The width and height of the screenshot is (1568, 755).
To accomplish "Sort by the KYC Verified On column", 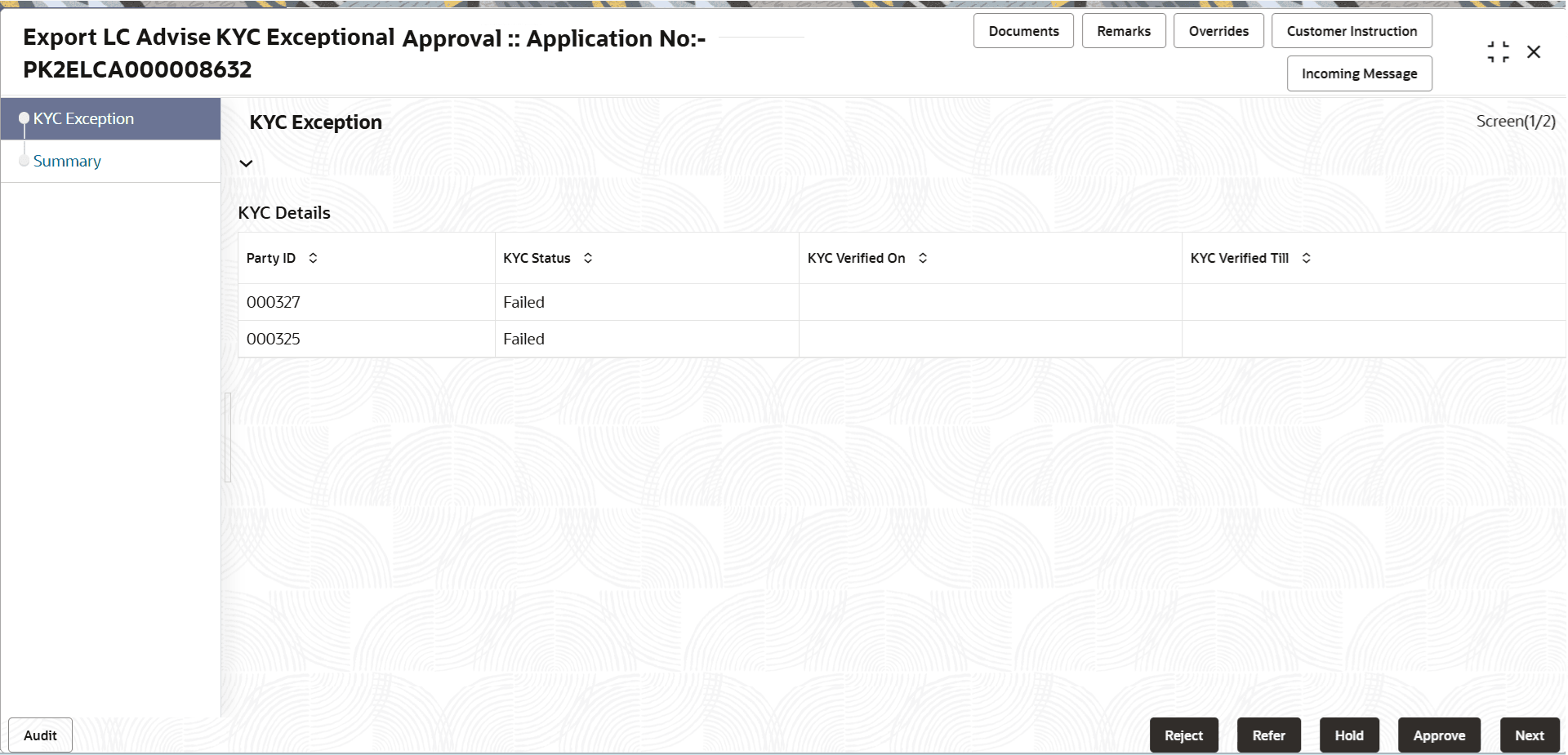I will (x=923, y=257).
